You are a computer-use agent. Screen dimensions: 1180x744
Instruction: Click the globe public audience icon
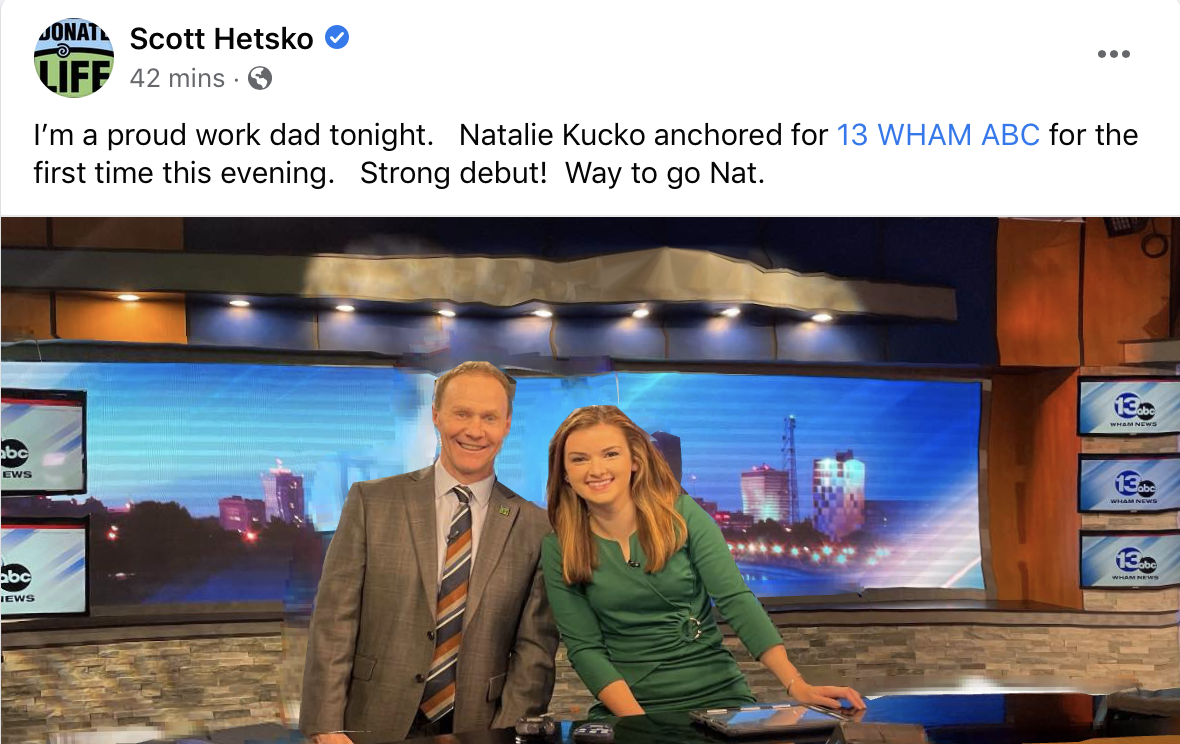point(260,78)
